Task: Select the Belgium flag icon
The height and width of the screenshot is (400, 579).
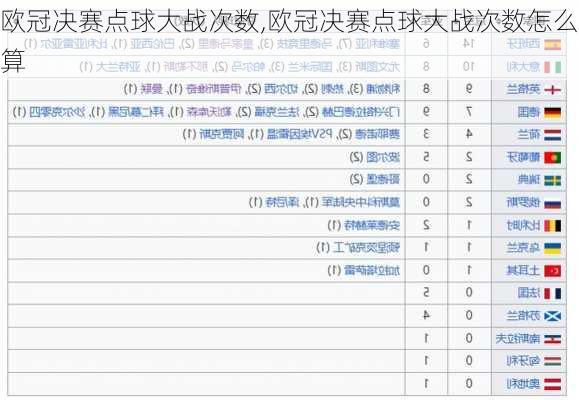Action: 552,225
